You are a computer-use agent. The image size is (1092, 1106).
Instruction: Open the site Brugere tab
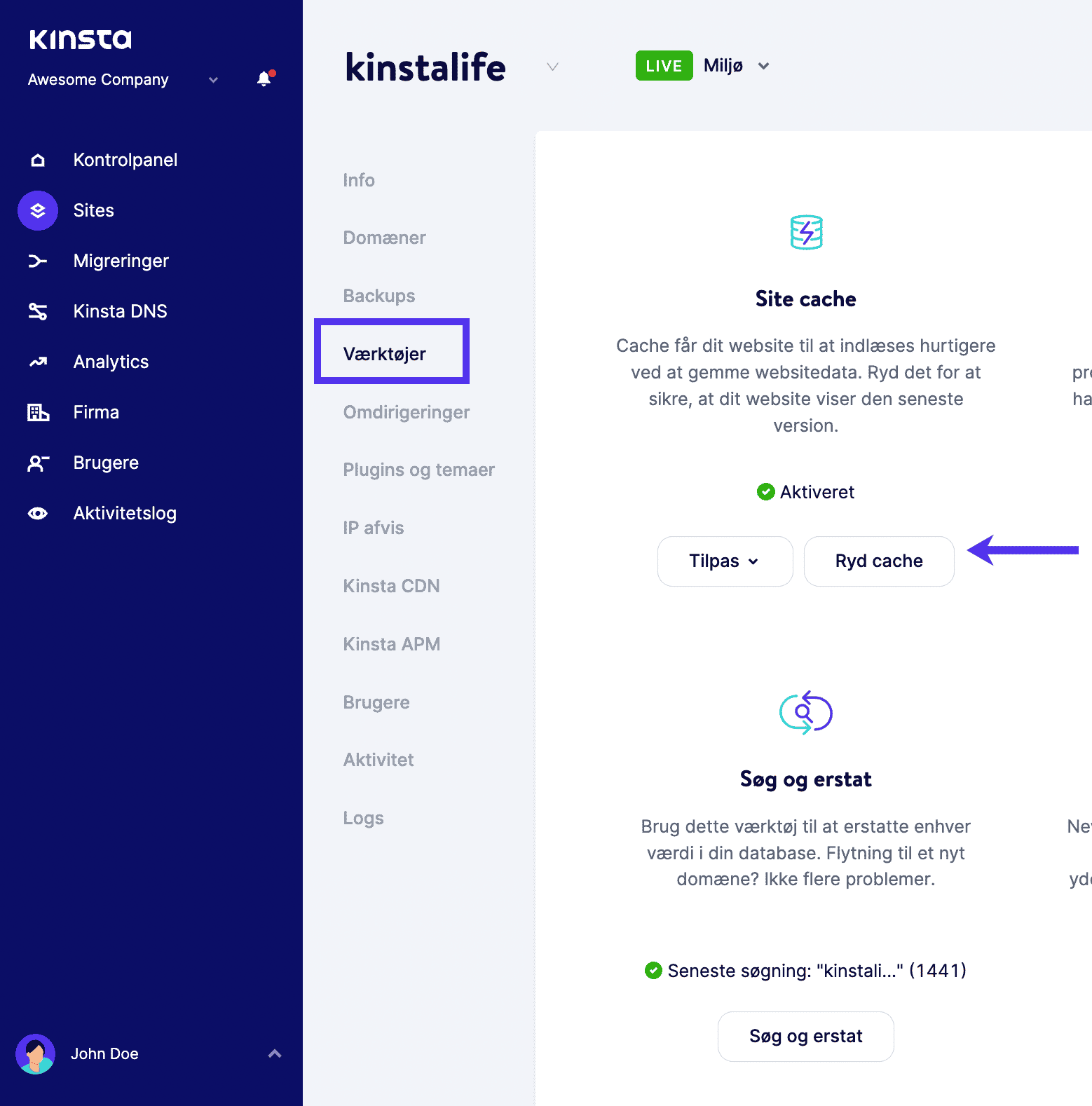click(376, 702)
